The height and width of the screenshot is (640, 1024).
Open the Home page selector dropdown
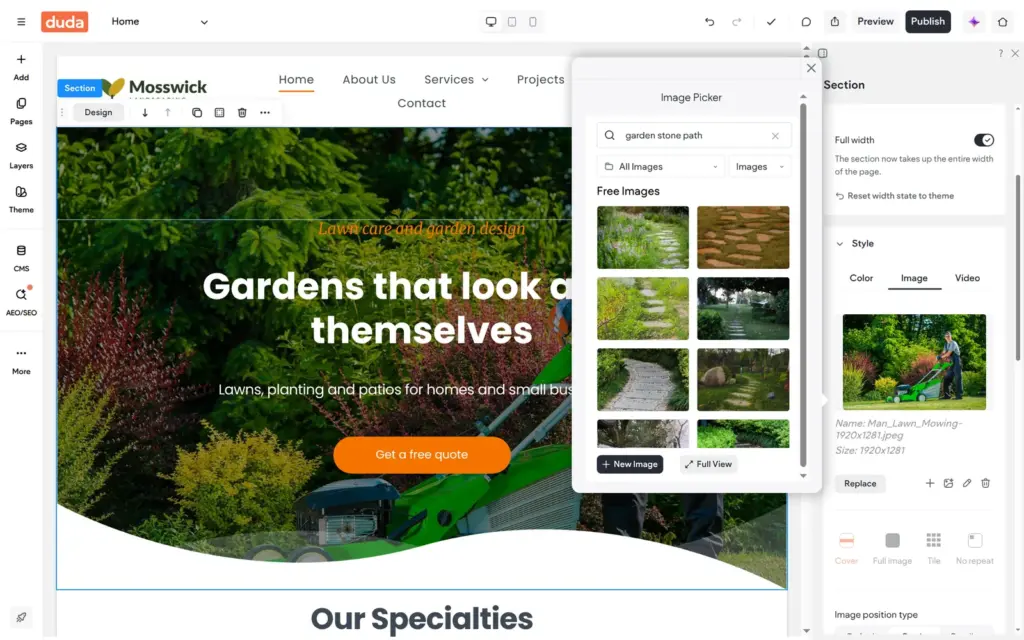(159, 22)
